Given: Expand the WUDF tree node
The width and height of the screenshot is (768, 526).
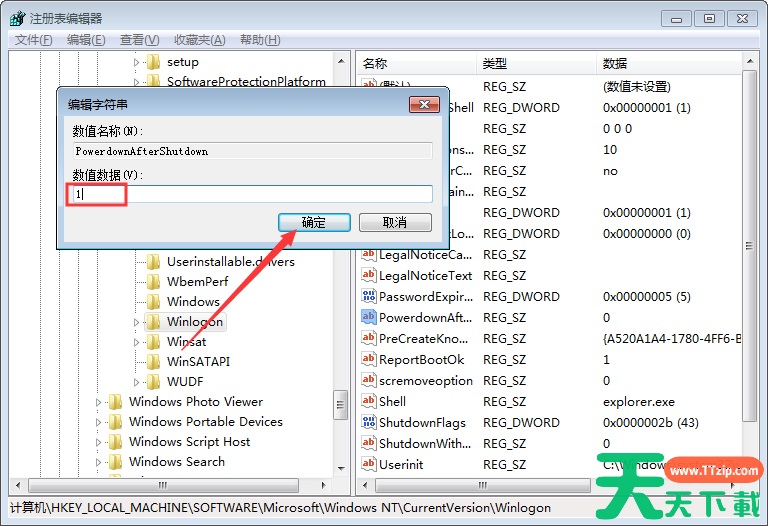Looking at the screenshot, I should coord(137,382).
